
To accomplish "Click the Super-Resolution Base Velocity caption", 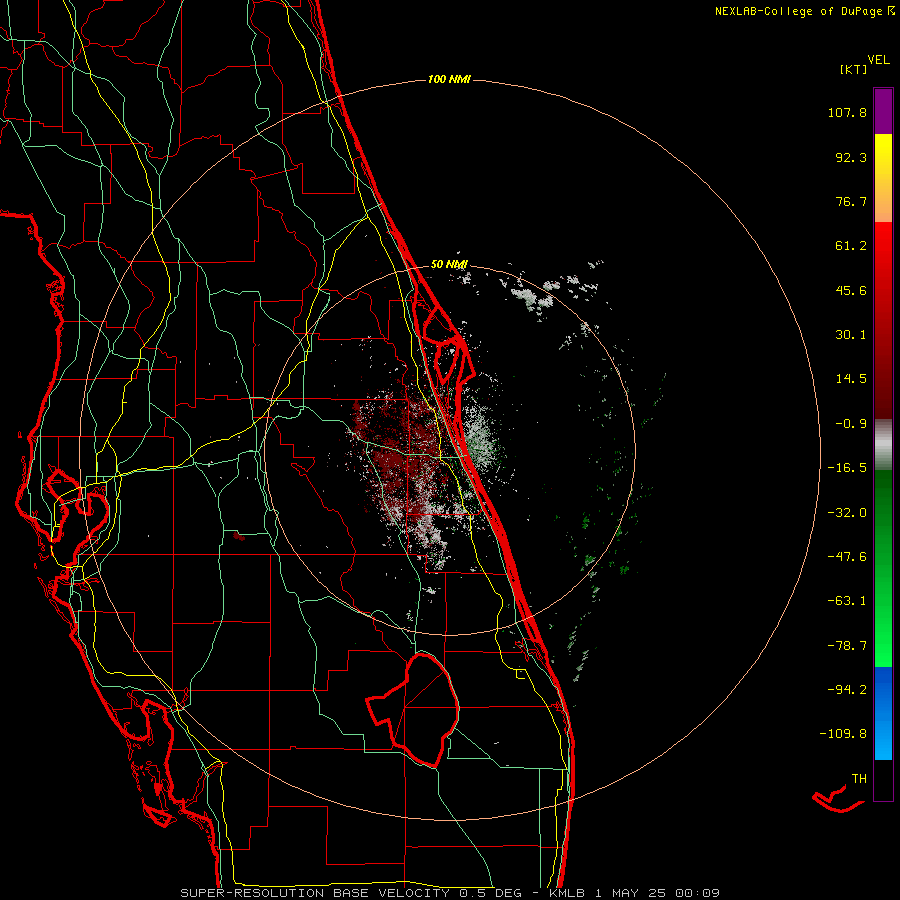I will [450, 893].
